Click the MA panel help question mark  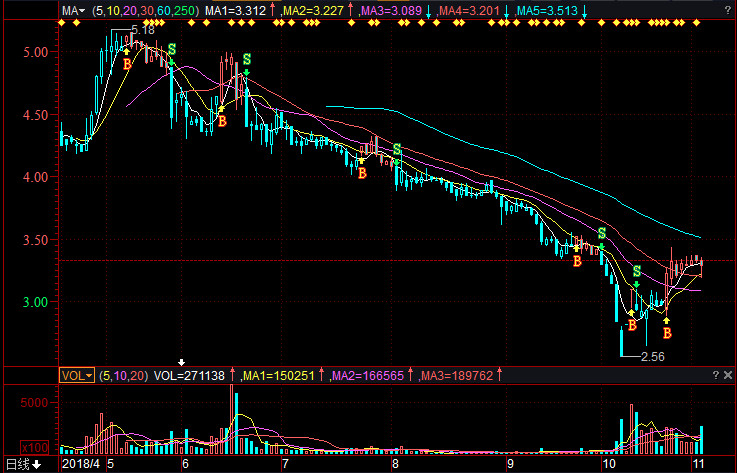click(714, 11)
